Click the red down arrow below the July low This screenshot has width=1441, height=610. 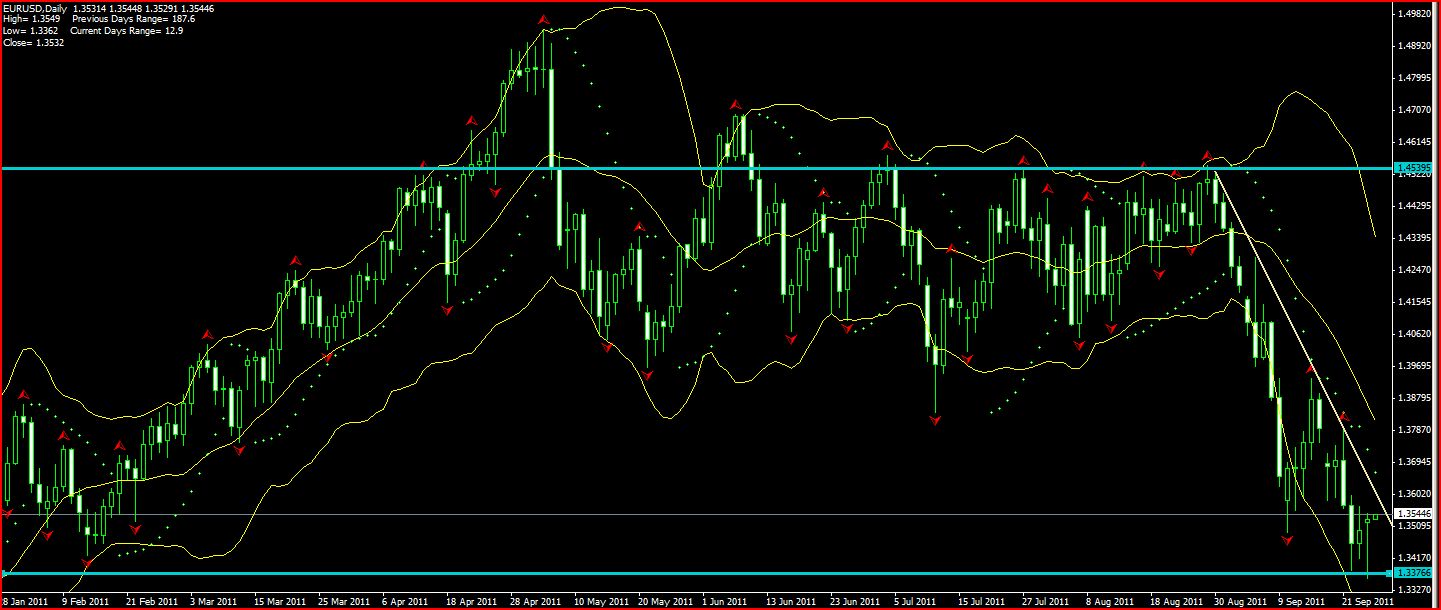935,421
